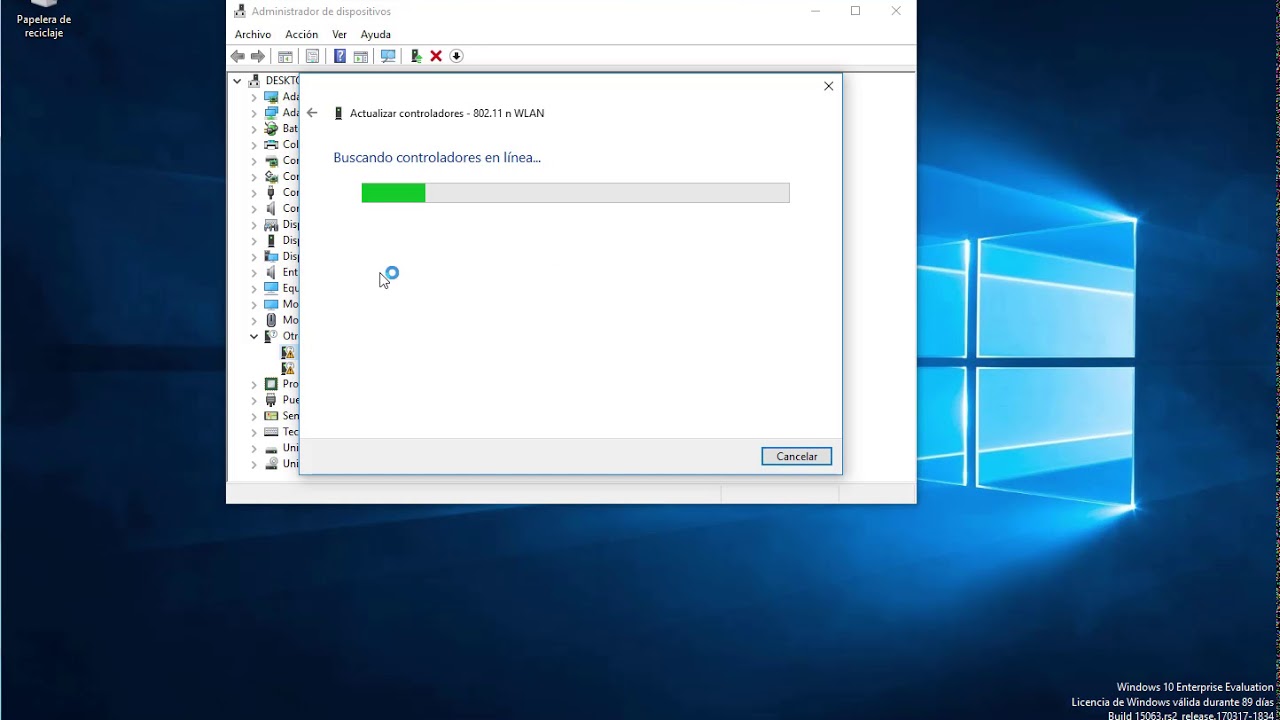Expand the 'Tec' keyboards category
Viewport: 1280px width, 720px height.
pos(254,432)
